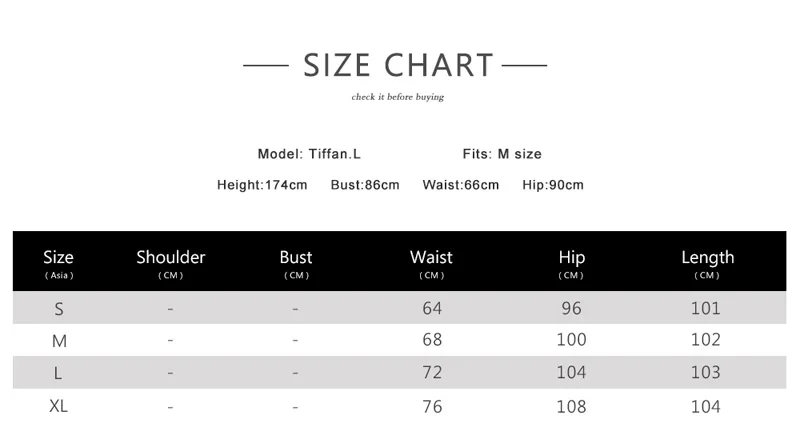
Task: Select the S size row label
Action: click(59, 309)
